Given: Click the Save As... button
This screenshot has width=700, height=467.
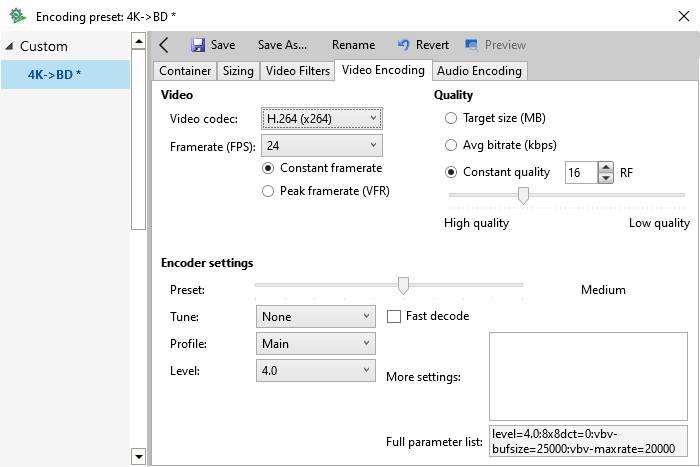Looking at the screenshot, I should click(x=282, y=45).
